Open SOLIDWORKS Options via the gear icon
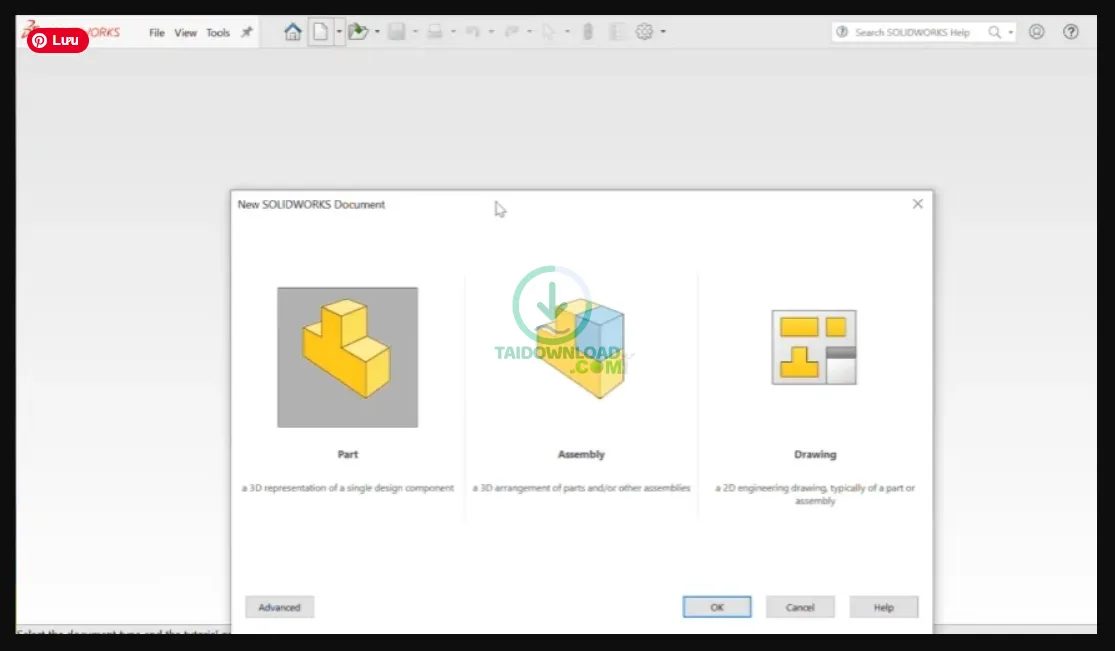 click(x=643, y=31)
